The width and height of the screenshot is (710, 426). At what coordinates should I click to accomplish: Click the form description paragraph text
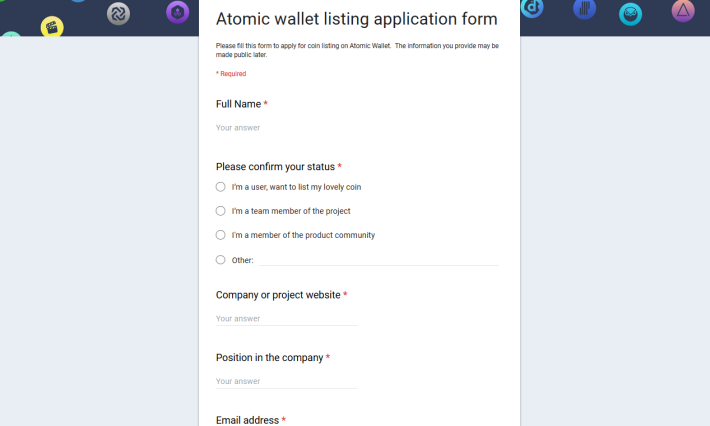pyautogui.click(x=357, y=50)
